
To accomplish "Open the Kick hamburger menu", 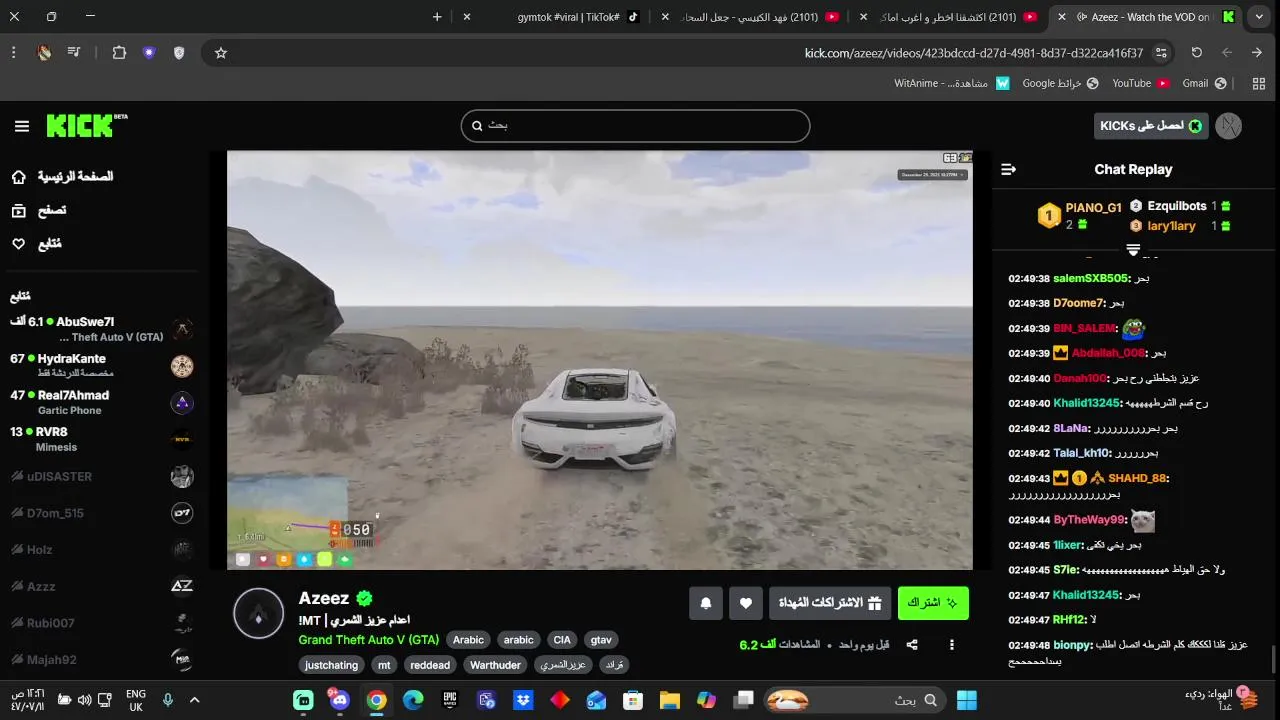I will tap(22, 126).
